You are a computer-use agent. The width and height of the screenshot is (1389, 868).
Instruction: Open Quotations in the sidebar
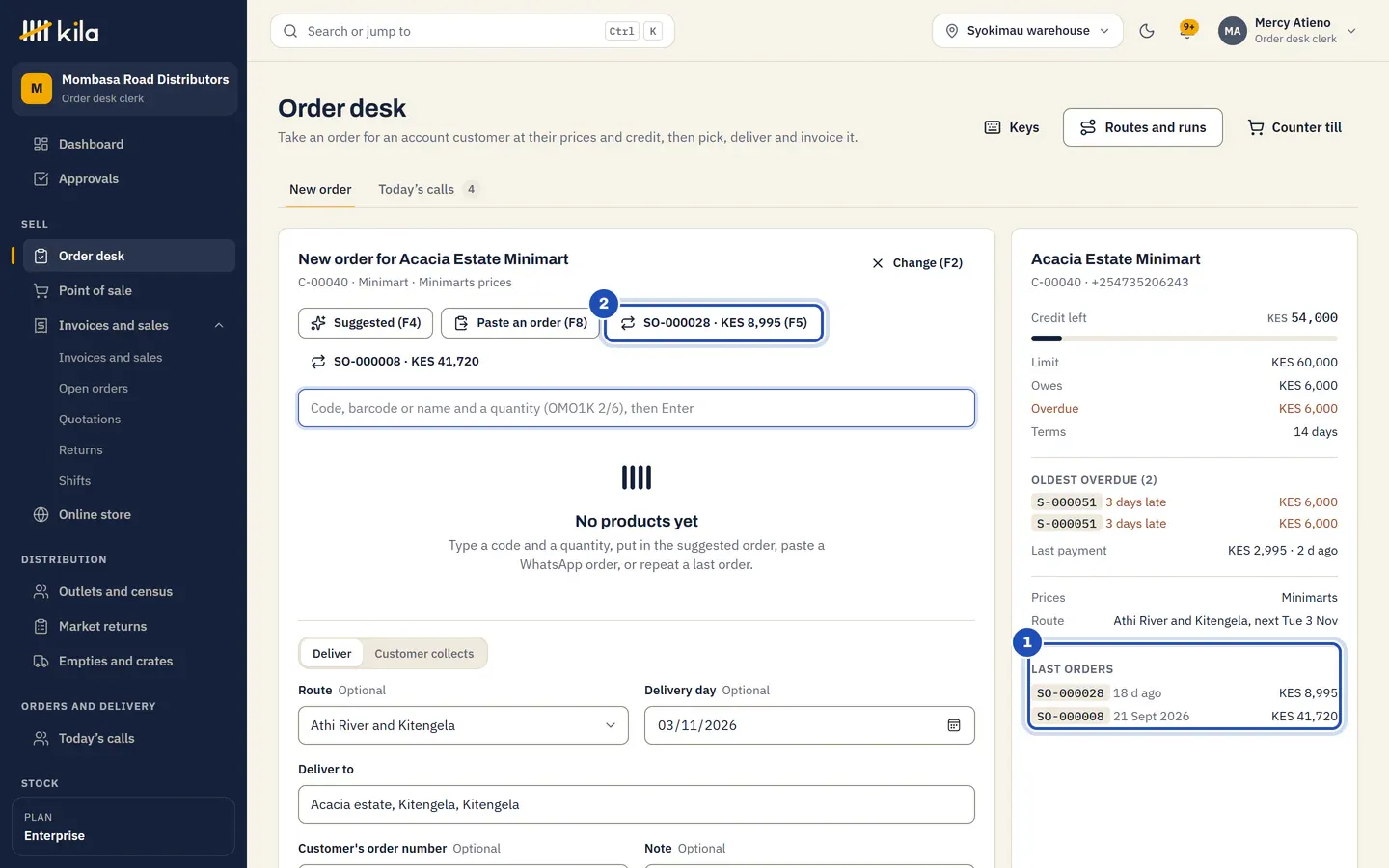pos(90,419)
